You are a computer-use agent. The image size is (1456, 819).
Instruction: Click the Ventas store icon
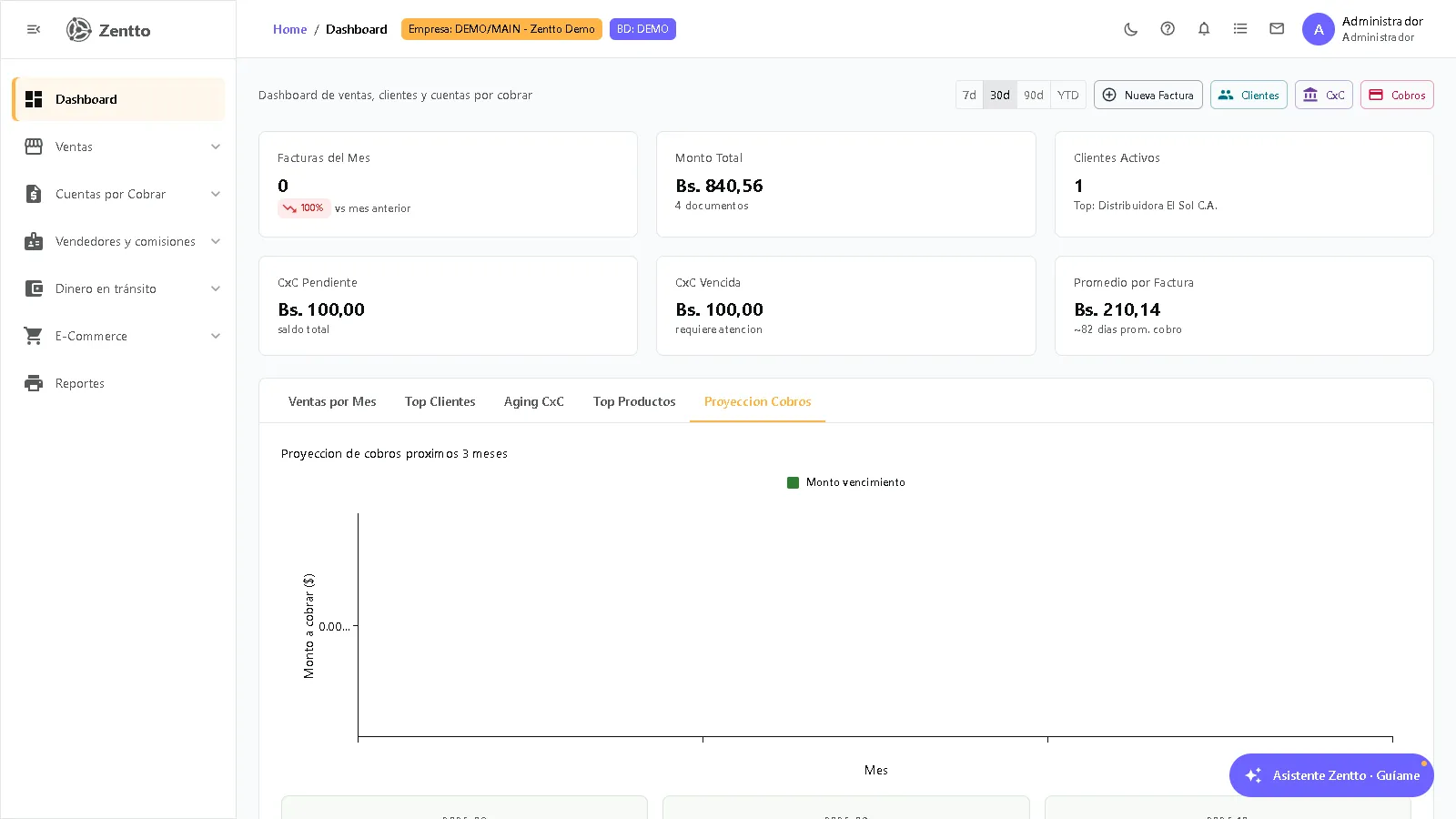(34, 147)
